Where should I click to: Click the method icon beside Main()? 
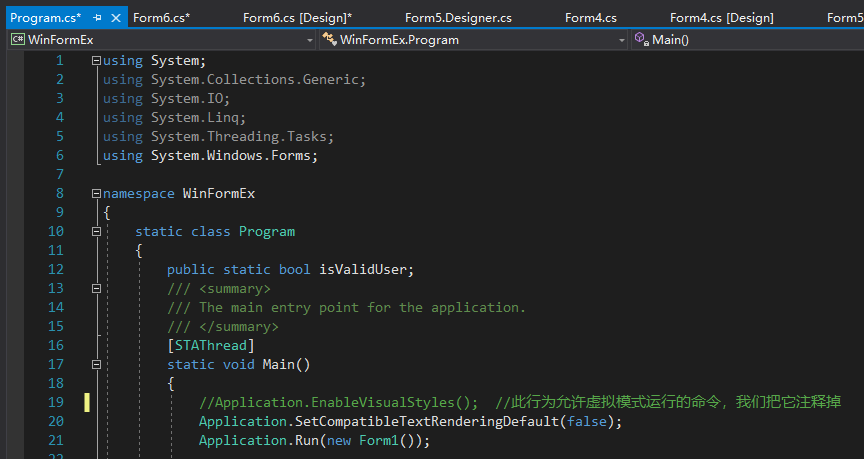(x=641, y=39)
